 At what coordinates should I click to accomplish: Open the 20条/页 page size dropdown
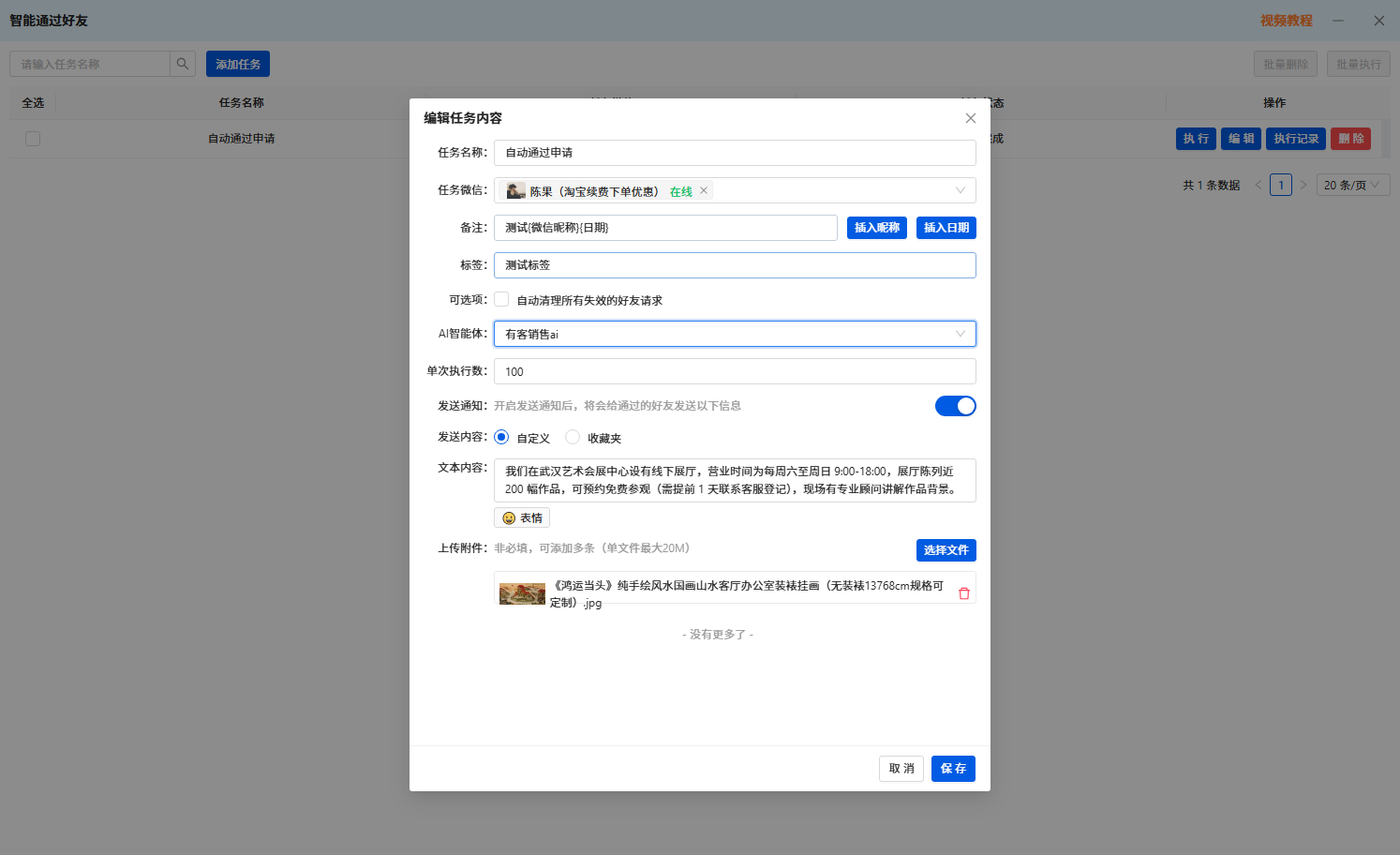click(1352, 185)
